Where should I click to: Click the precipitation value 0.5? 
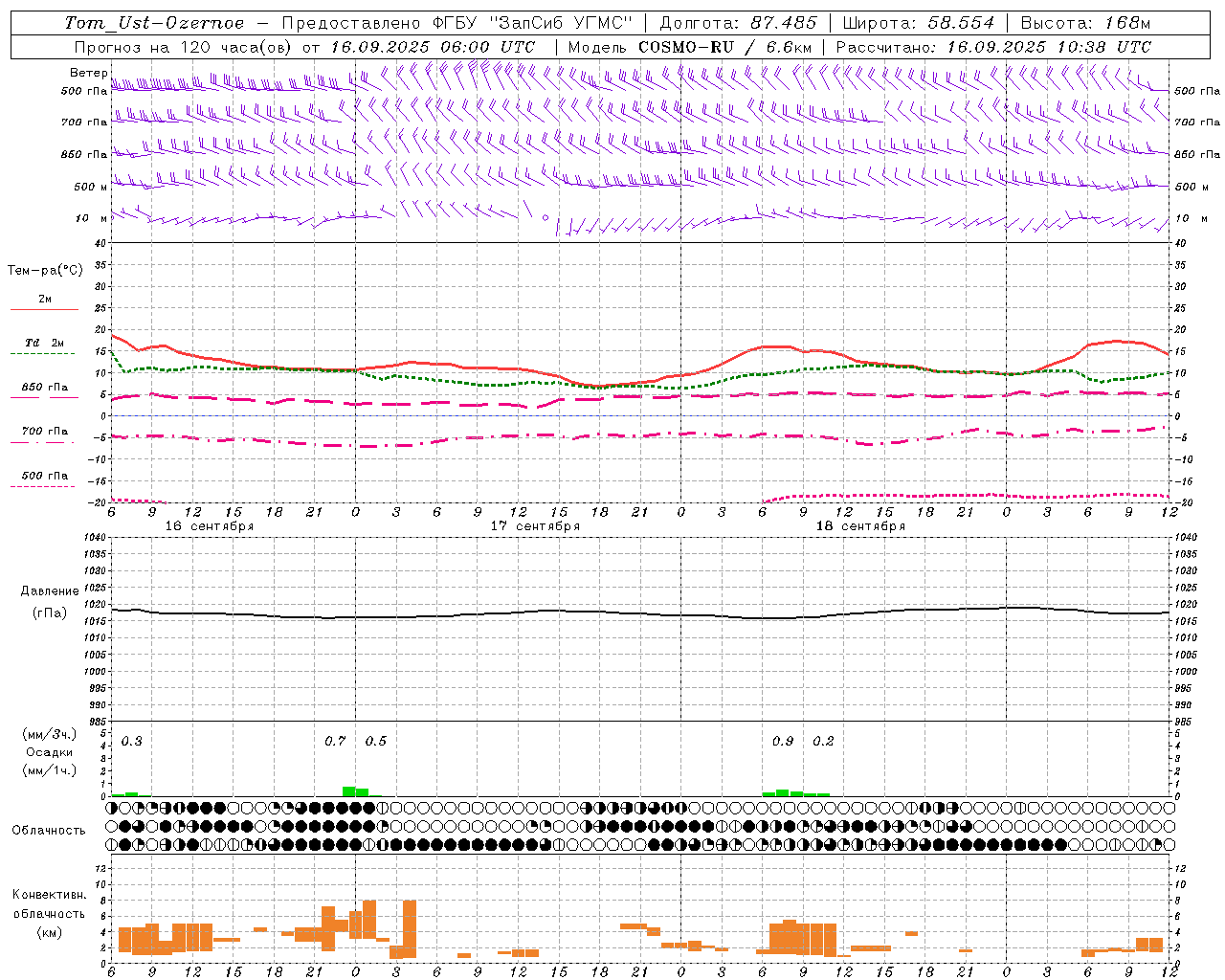click(x=376, y=741)
